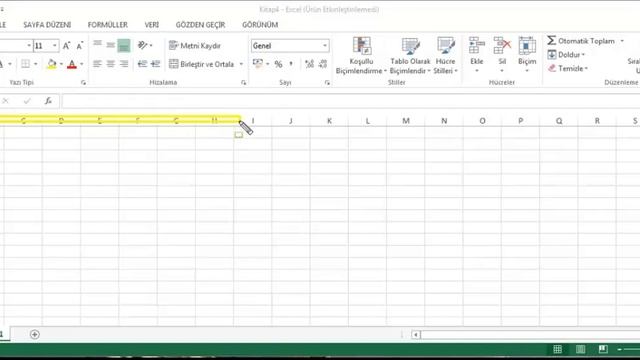
Task: Click Birleştir ve Ortala merge button
Action: [201, 64]
